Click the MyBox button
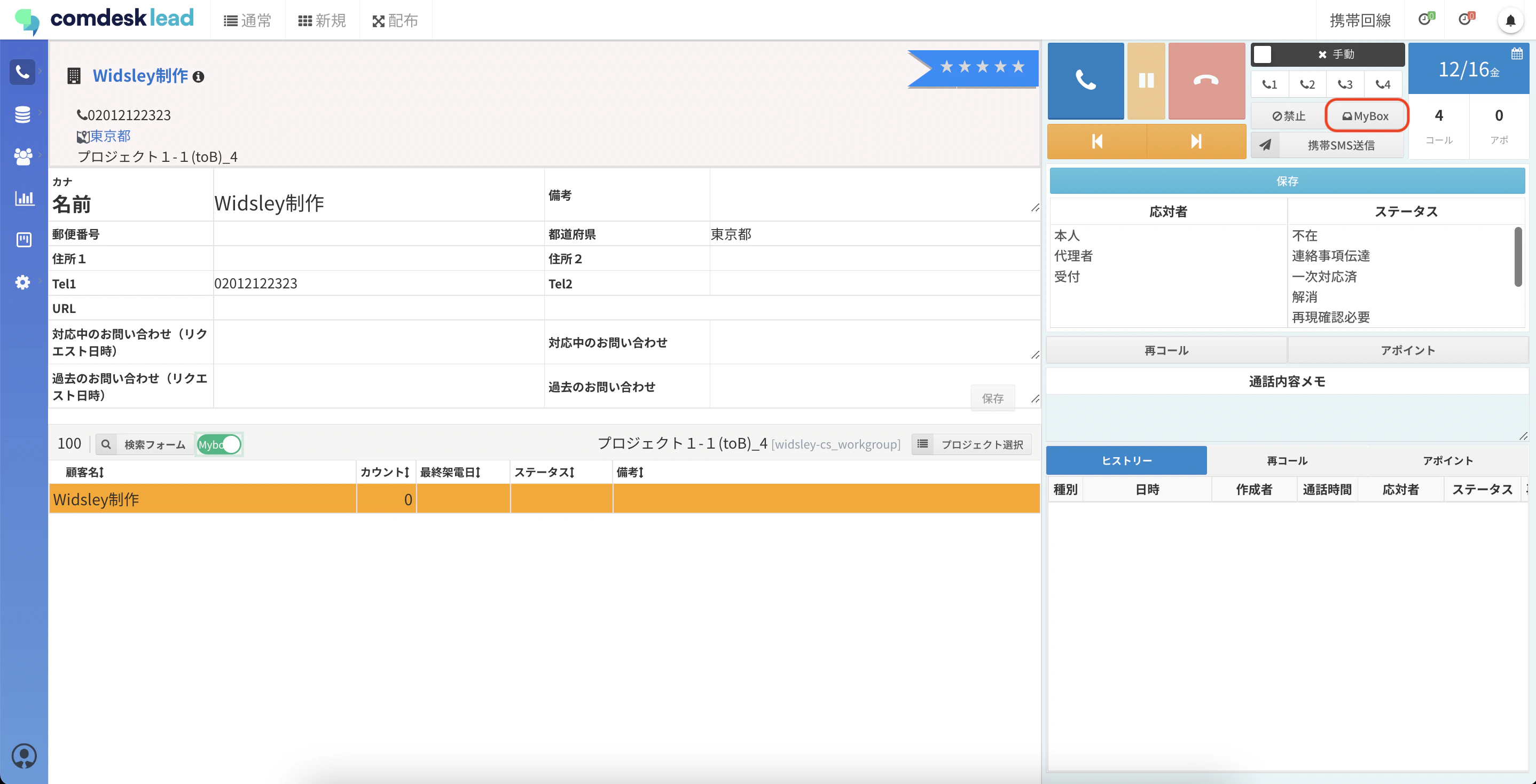1536x784 pixels. (x=1366, y=116)
